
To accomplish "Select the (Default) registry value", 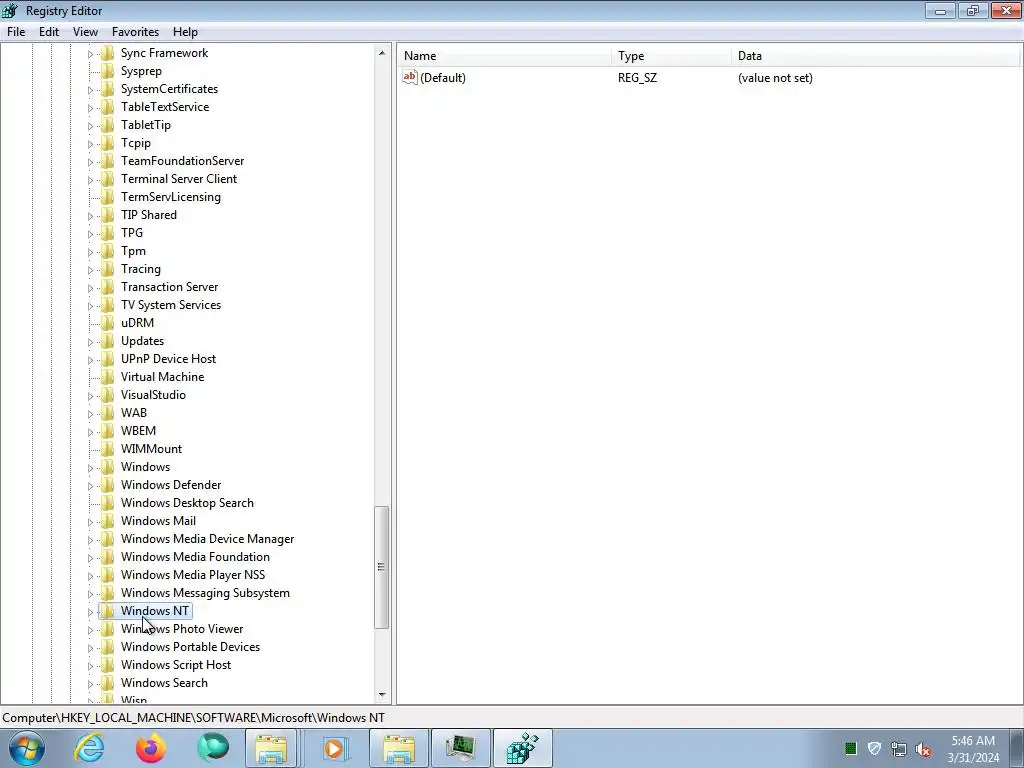I will [x=443, y=78].
